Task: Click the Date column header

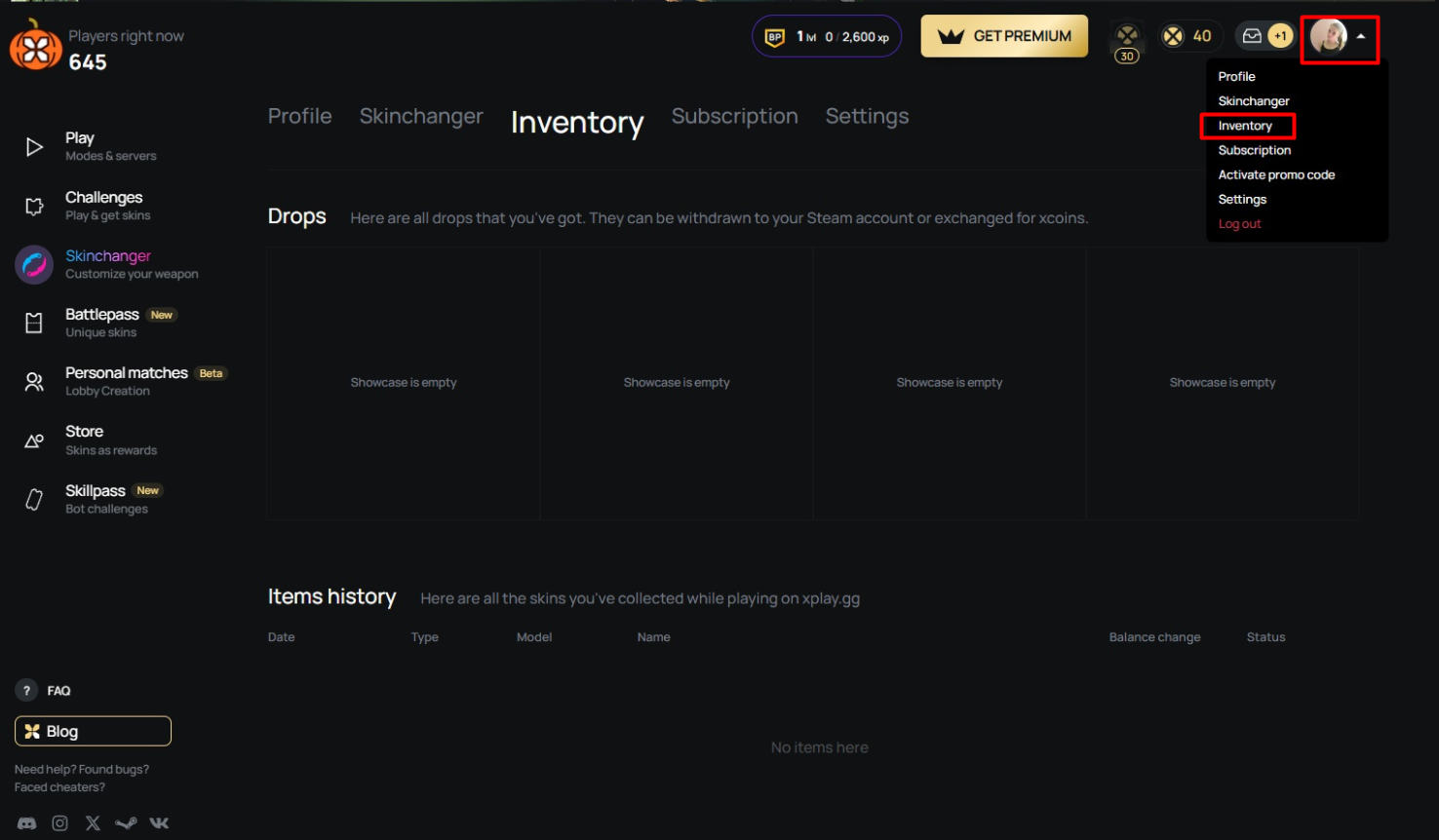Action: [281, 637]
